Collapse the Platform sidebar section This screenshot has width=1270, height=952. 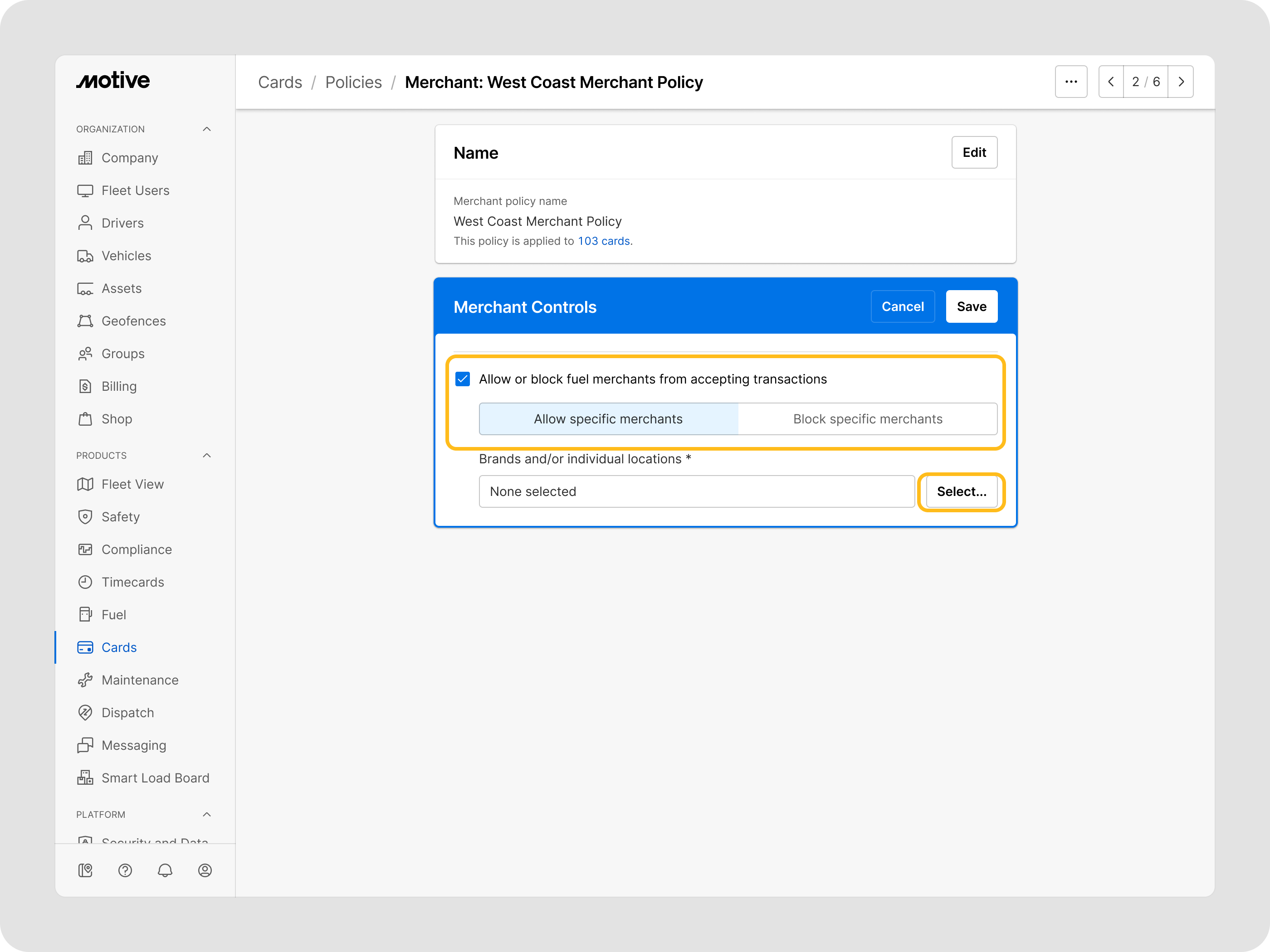point(207,815)
